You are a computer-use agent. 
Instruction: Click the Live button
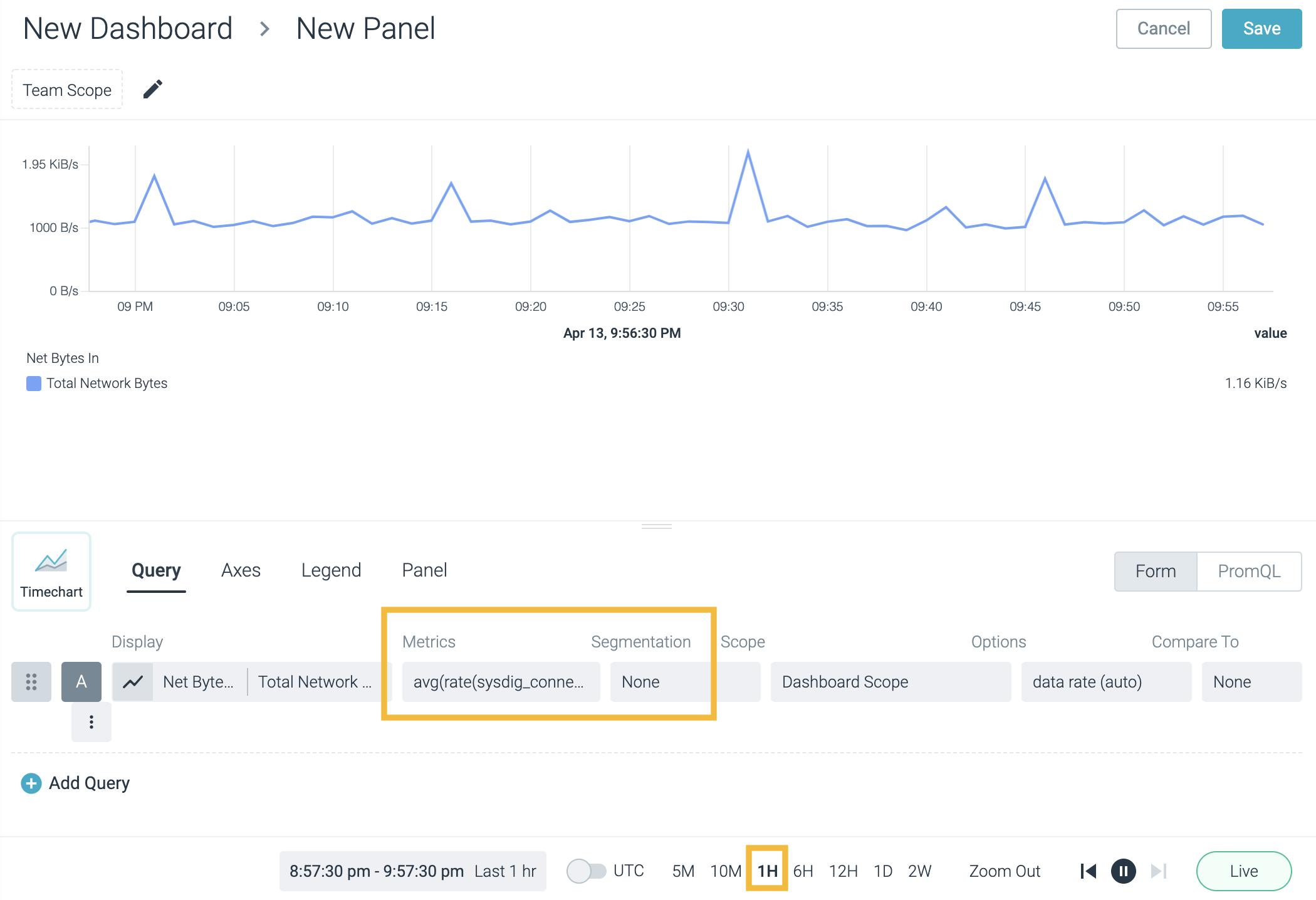(1244, 871)
